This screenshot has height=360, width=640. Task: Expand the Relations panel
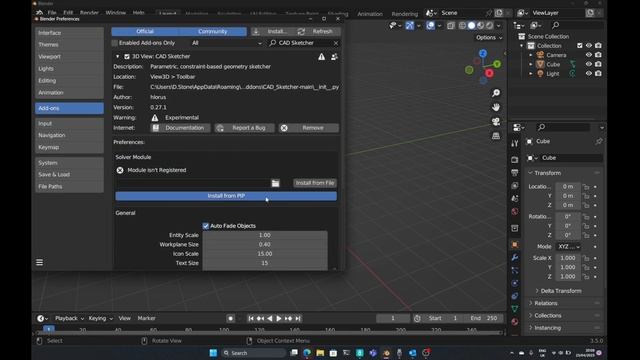(546, 303)
